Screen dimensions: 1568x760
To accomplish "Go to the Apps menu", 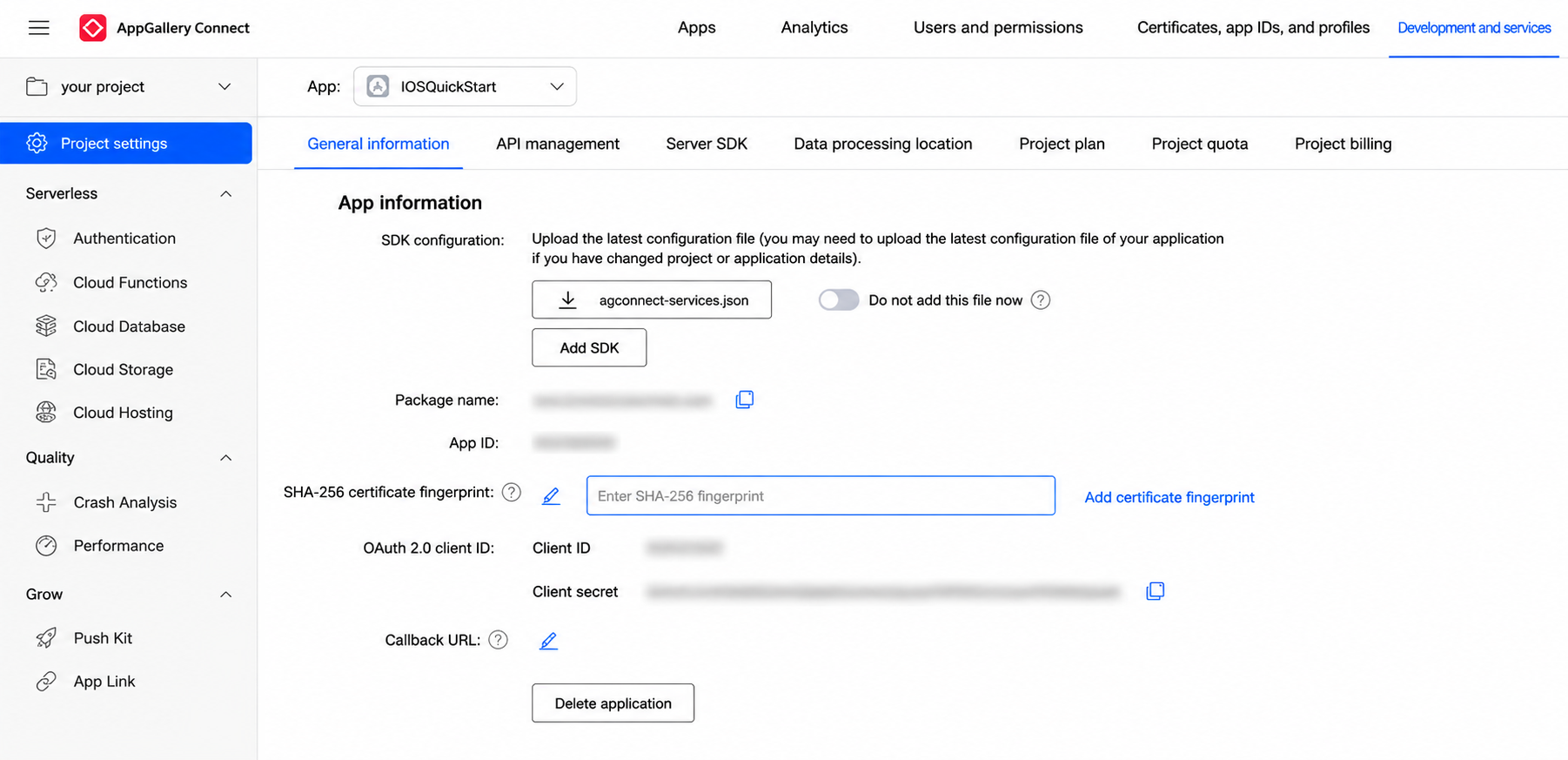I will pos(697,28).
